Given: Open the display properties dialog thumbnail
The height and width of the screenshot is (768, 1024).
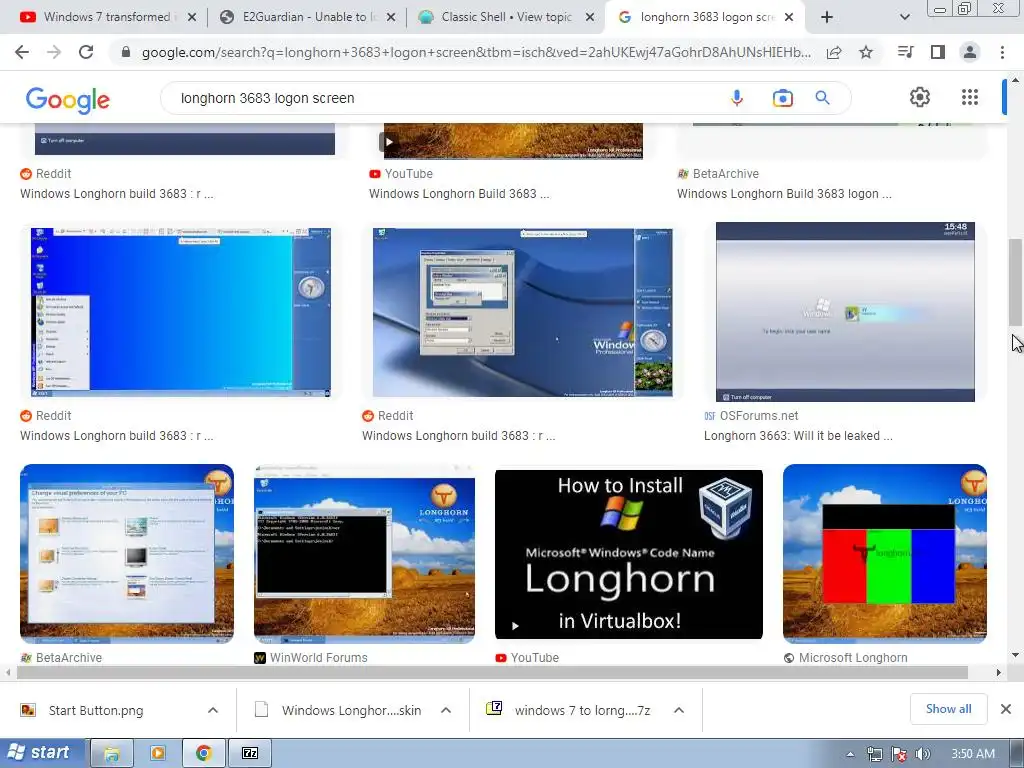Looking at the screenshot, I should (522, 312).
